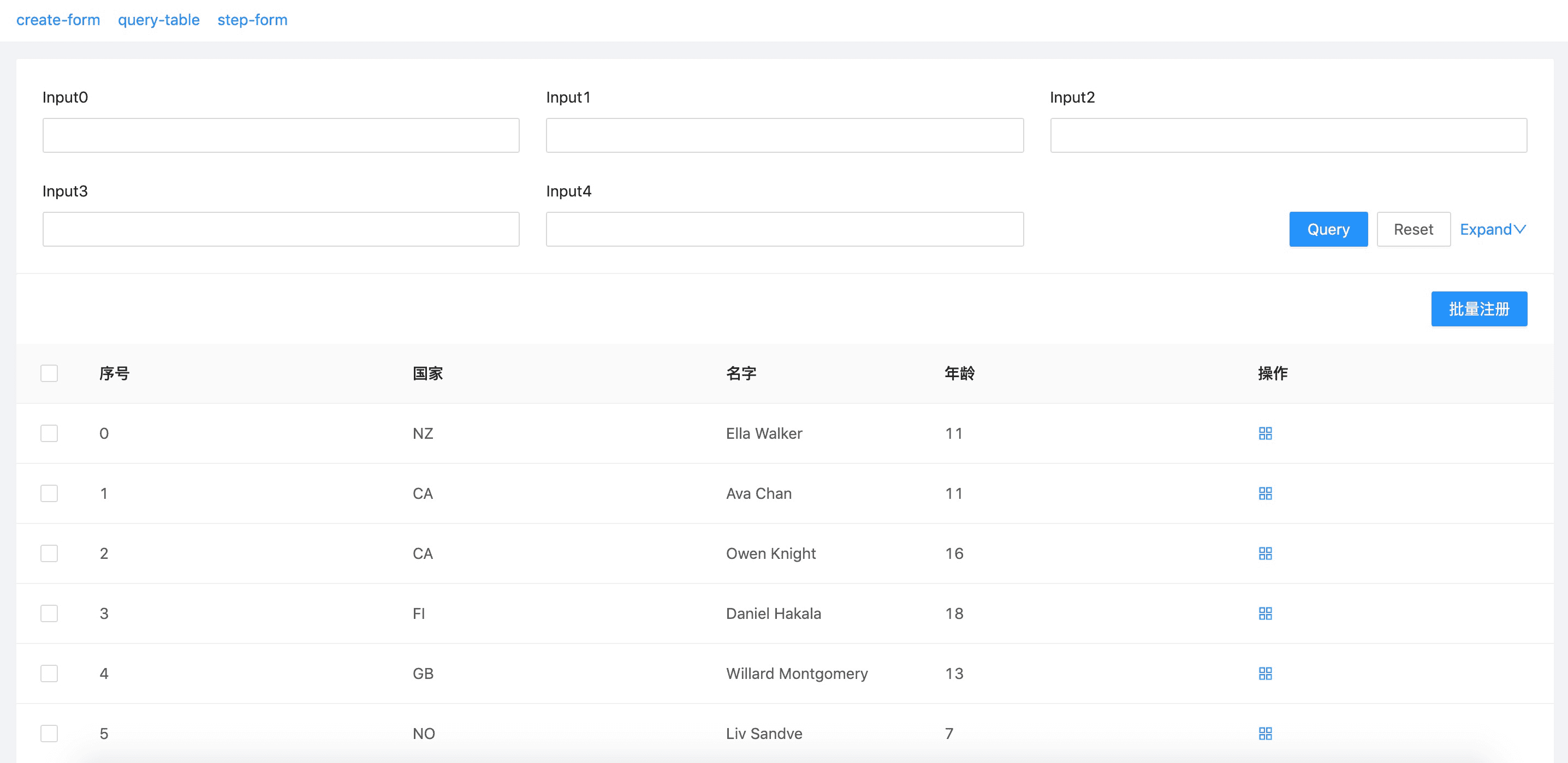The height and width of the screenshot is (763, 1568).
Task: Select the row checkbox for Ella Walker
Action: (49, 433)
